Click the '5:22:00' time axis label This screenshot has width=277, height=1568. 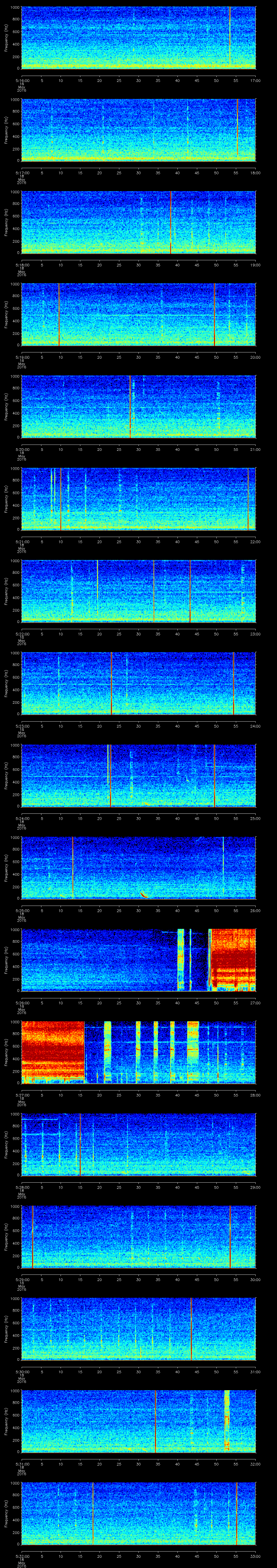tap(22, 634)
